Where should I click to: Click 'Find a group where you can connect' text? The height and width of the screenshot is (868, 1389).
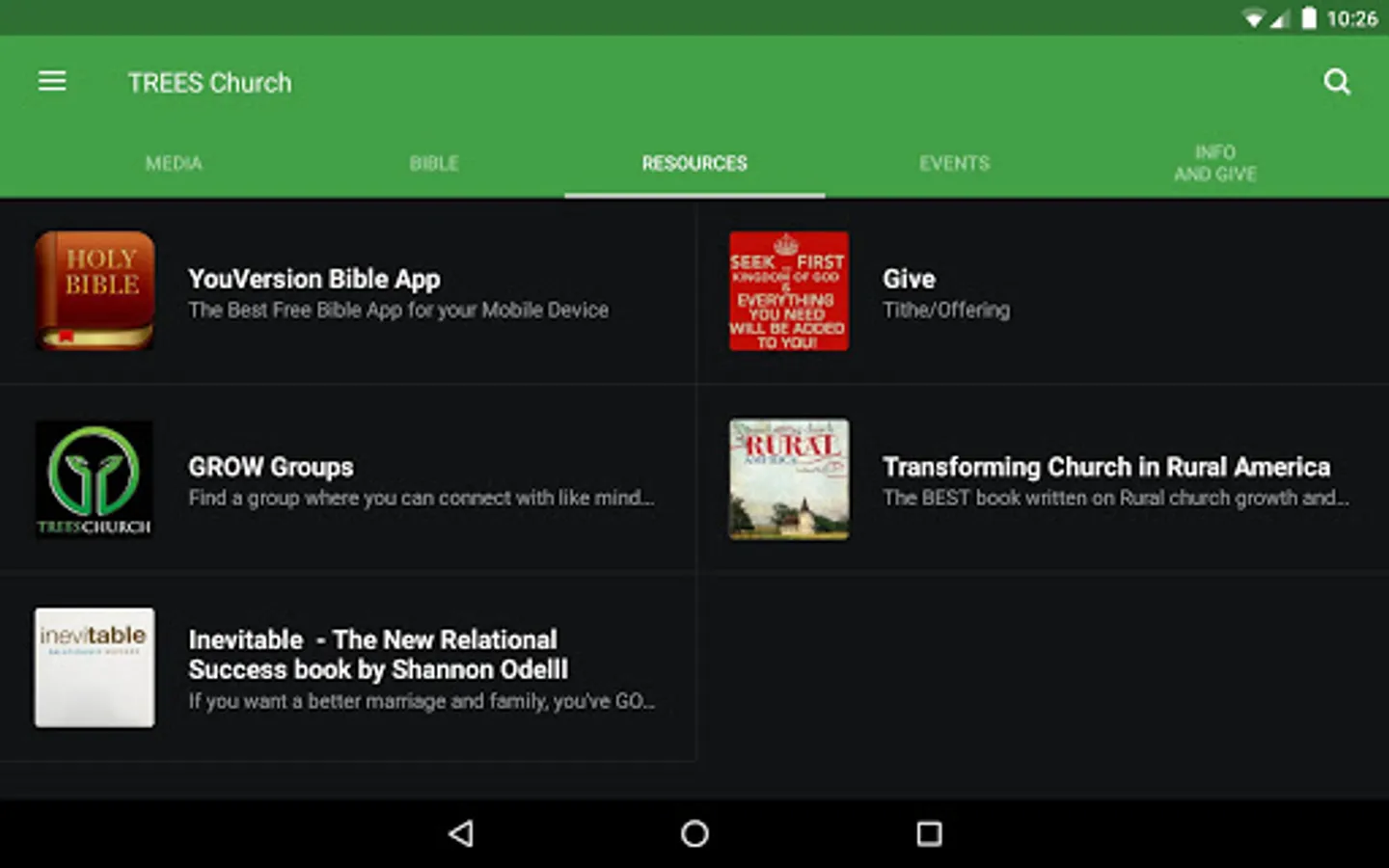pos(422,498)
